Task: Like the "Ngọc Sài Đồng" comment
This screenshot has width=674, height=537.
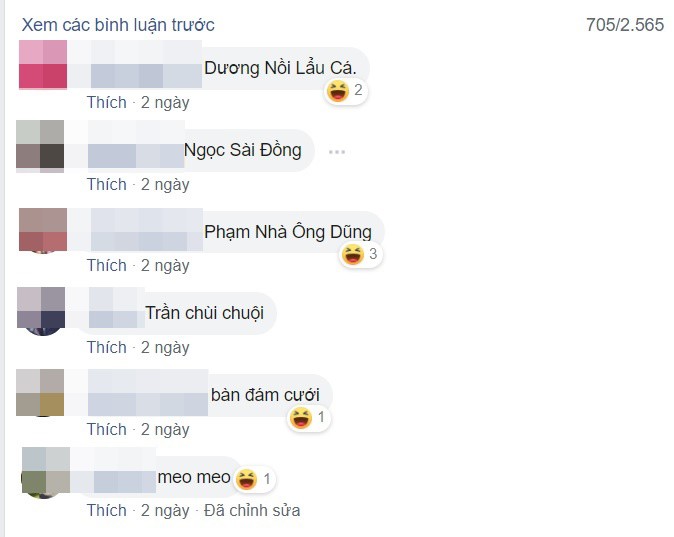Action: 107,184
